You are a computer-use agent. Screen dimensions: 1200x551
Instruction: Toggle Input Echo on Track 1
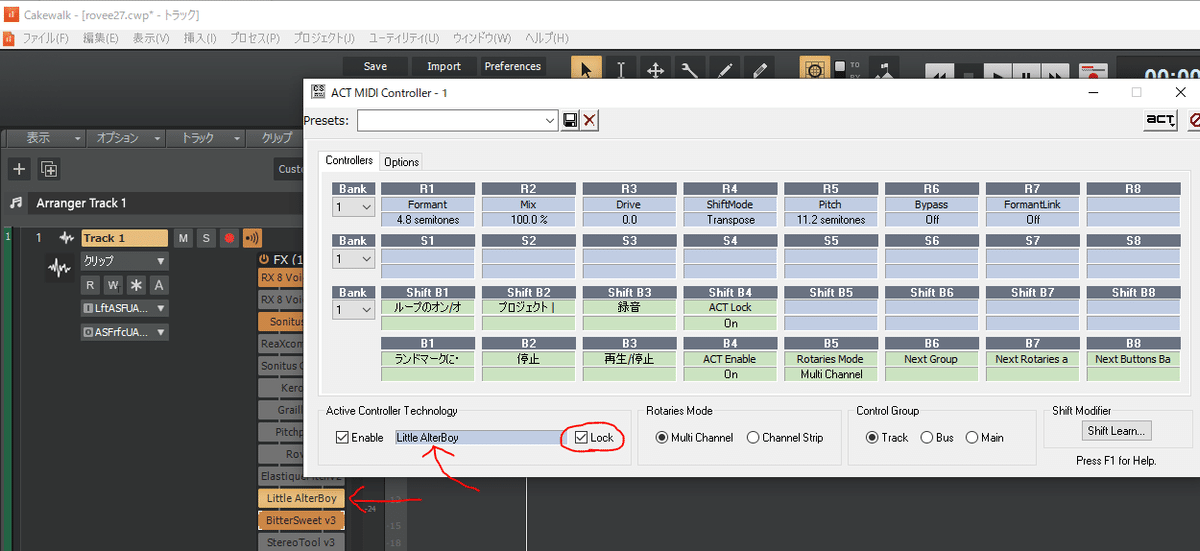[251, 238]
